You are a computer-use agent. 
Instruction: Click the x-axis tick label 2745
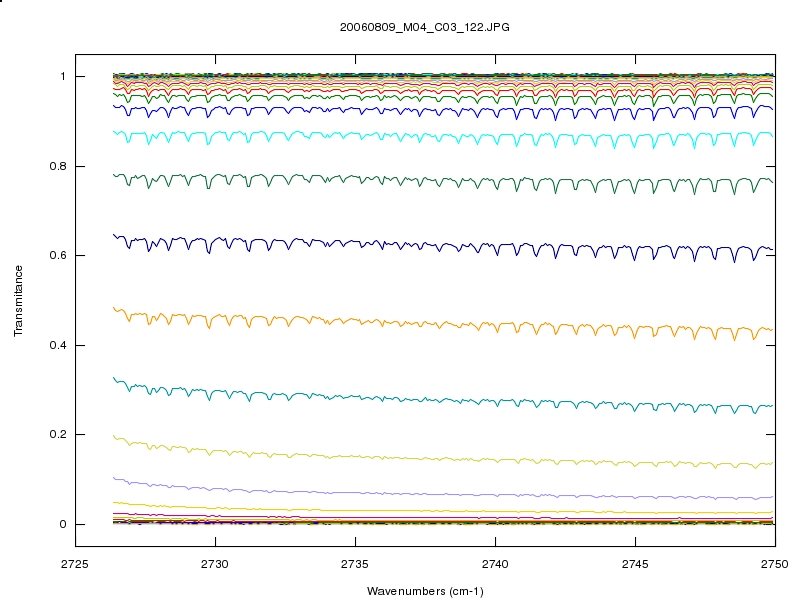click(x=635, y=564)
